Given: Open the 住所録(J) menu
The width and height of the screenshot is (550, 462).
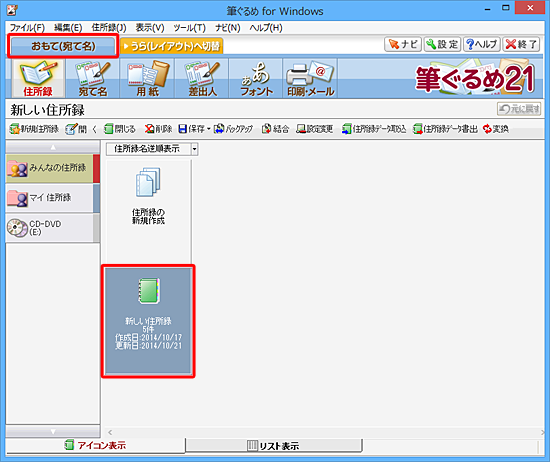Looking at the screenshot, I should point(109,28).
